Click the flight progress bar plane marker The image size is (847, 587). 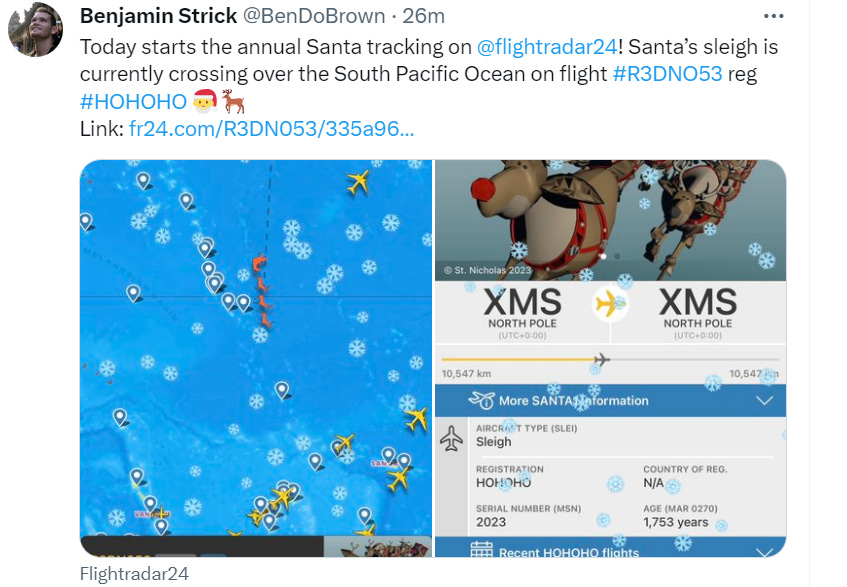pos(601,359)
